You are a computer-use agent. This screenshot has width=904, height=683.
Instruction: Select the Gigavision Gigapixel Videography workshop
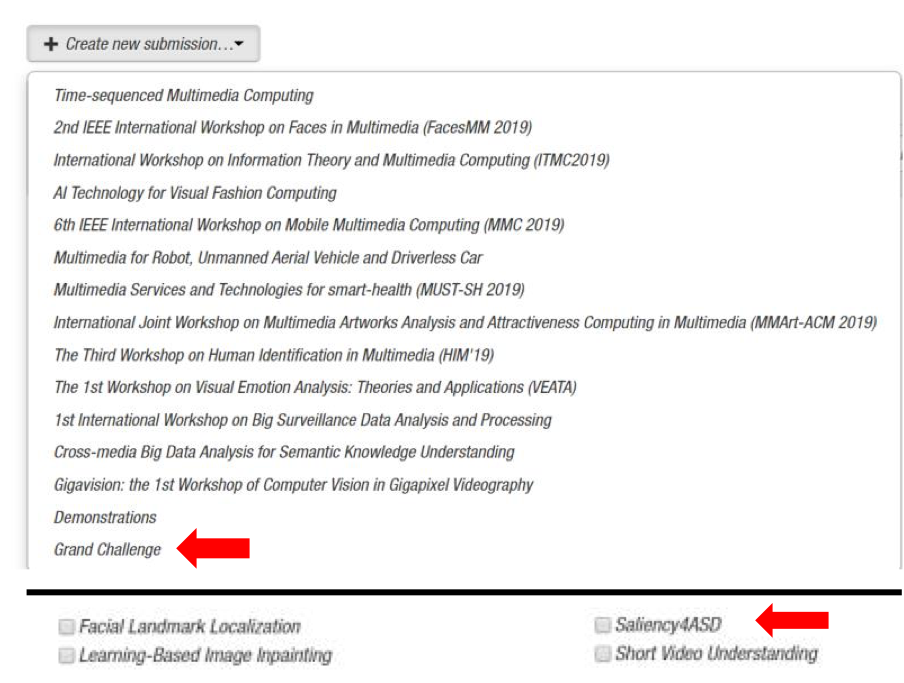[x=293, y=485]
